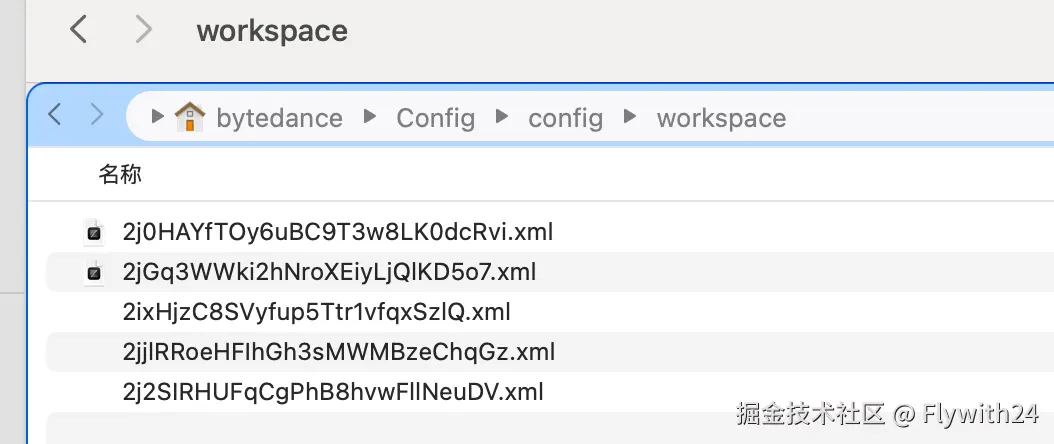Expand the triangle before the home icon
1054x444 pixels.
click(158, 117)
